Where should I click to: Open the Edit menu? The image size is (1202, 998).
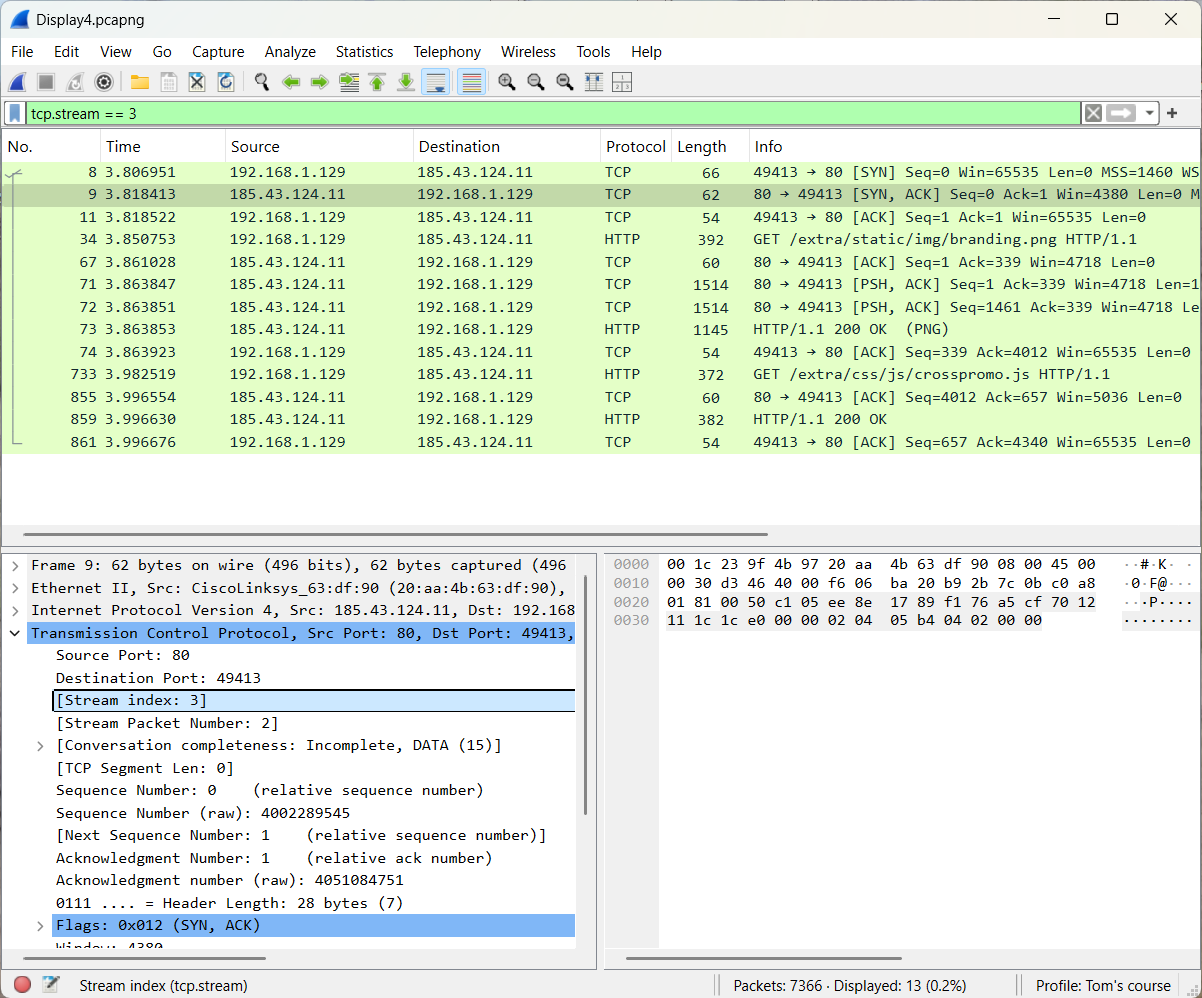pyautogui.click(x=67, y=52)
